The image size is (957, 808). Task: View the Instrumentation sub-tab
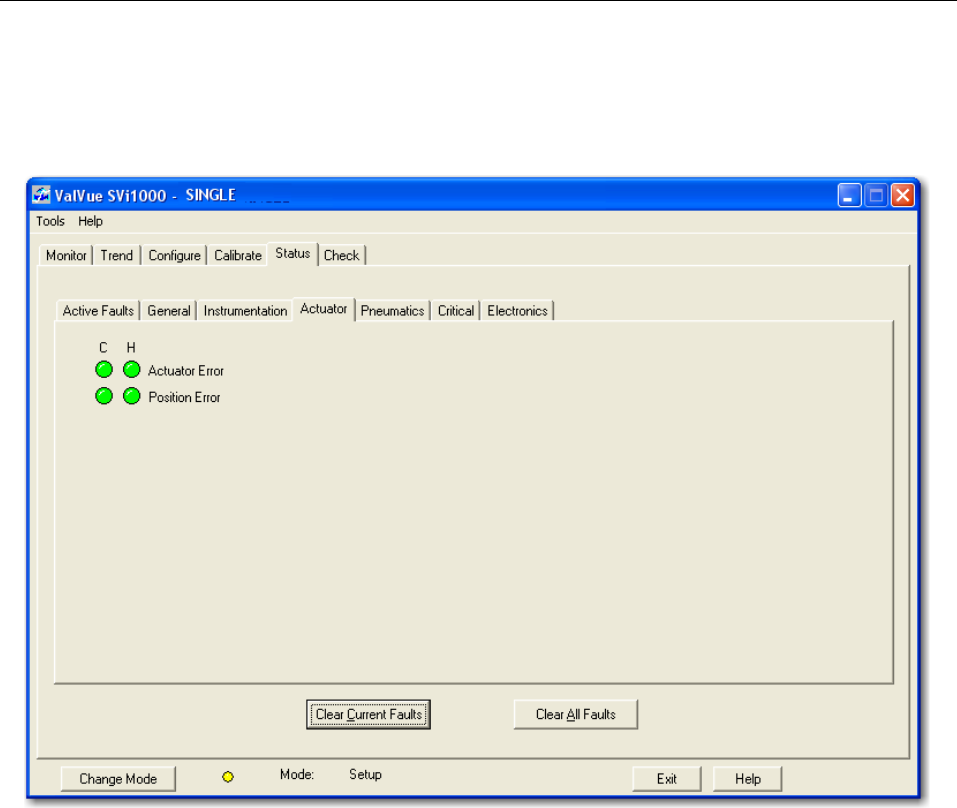point(245,311)
